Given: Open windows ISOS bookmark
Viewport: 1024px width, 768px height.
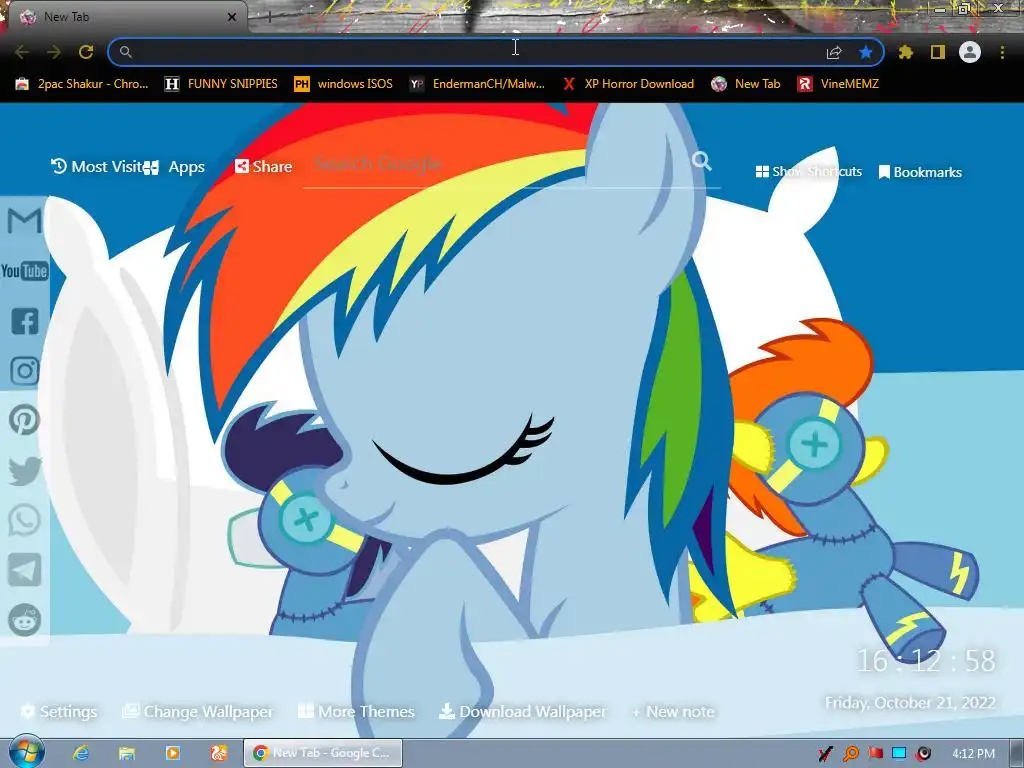Looking at the screenshot, I should pyautogui.click(x=344, y=84).
